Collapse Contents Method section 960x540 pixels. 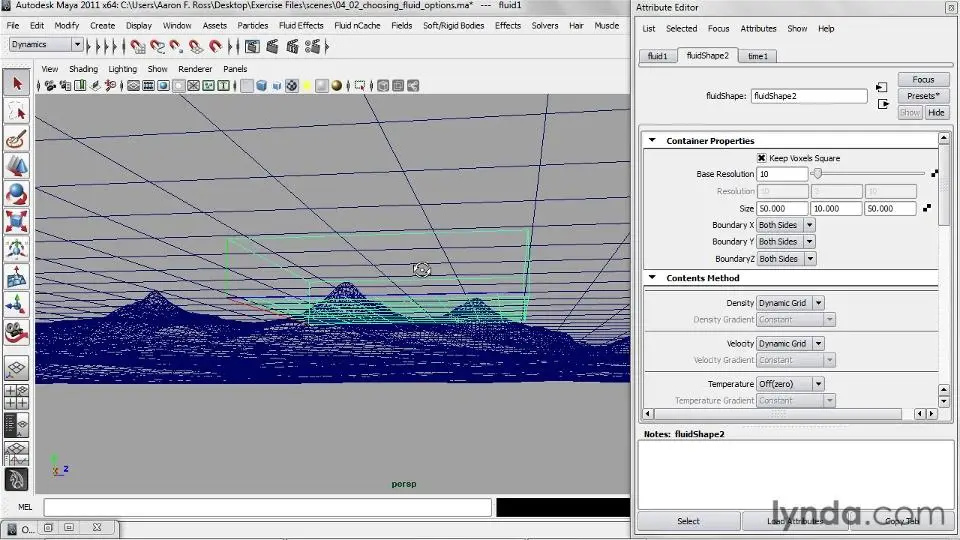(653, 277)
